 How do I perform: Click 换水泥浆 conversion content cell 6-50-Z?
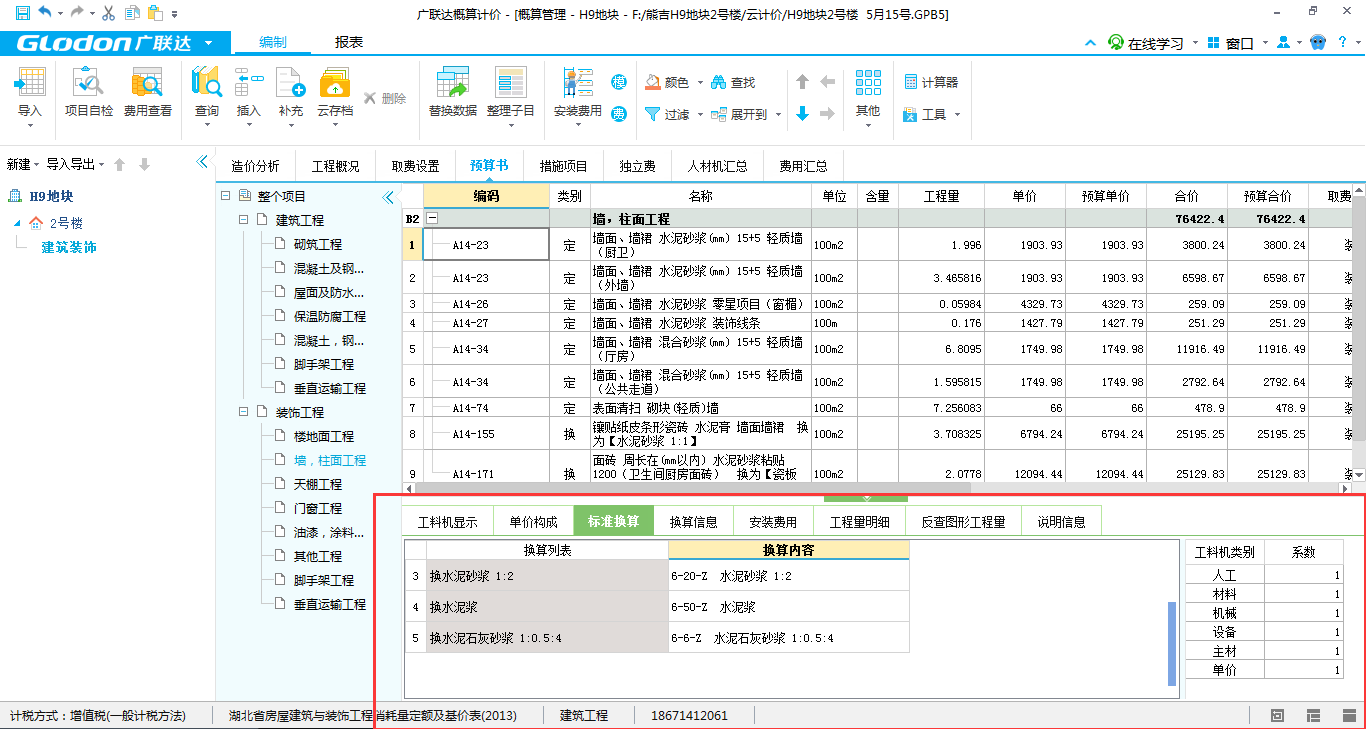coord(789,607)
